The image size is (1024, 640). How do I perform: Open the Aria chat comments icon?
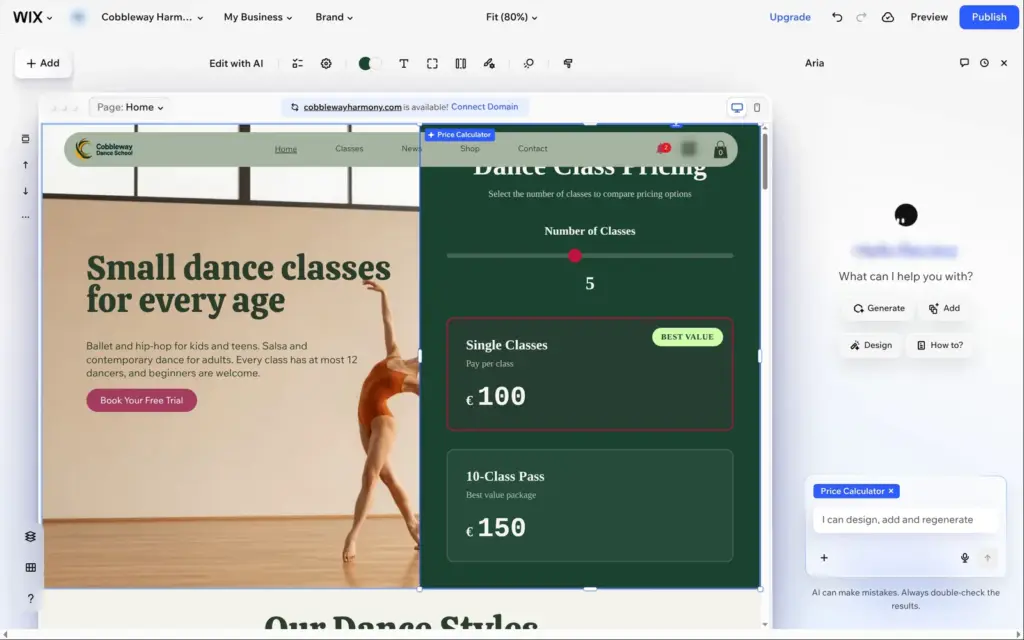point(964,63)
